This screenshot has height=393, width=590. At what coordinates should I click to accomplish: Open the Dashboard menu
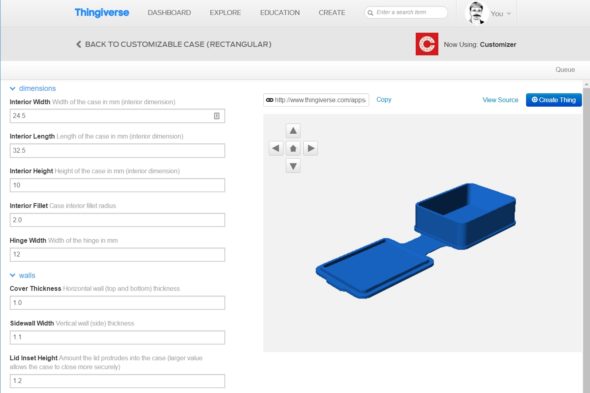coord(169,12)
